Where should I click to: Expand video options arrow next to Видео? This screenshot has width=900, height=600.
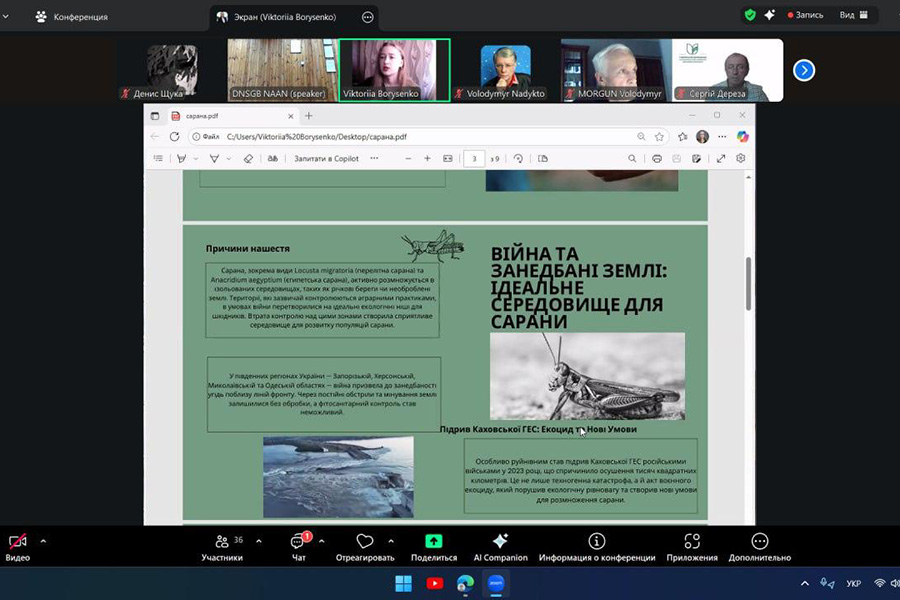click(43, 541)
